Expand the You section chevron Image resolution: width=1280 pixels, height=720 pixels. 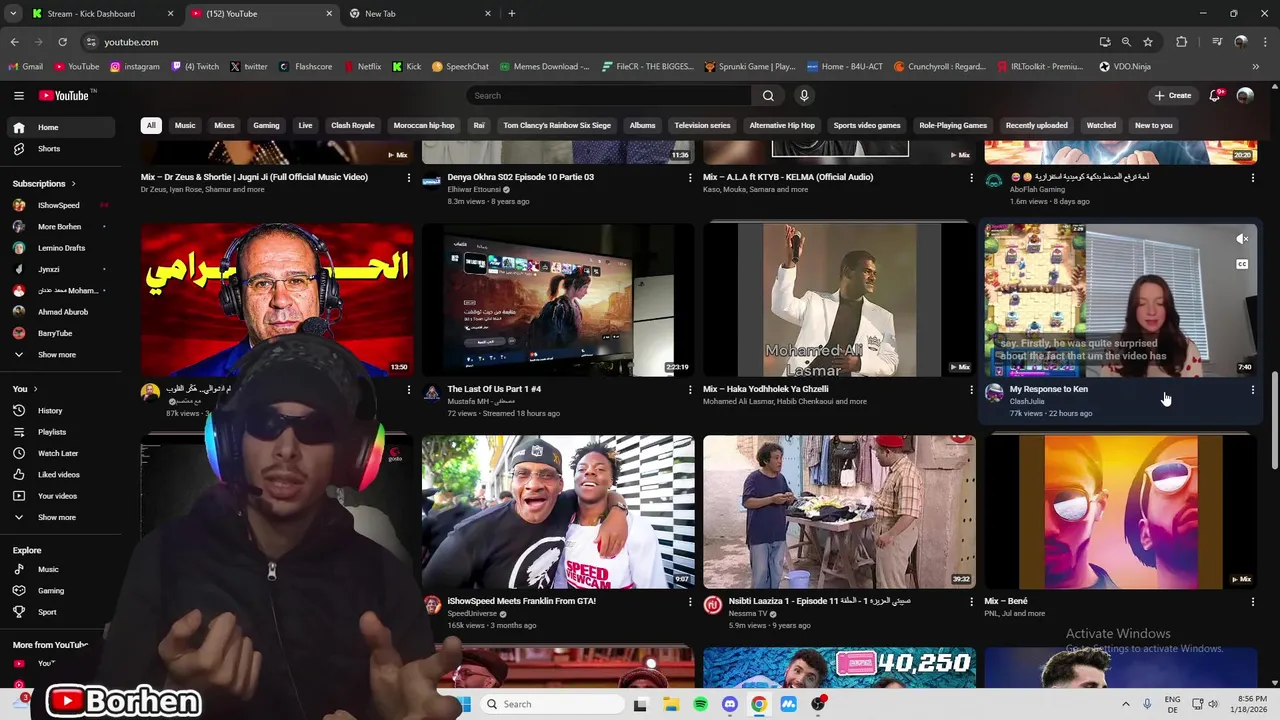(35, 389)
